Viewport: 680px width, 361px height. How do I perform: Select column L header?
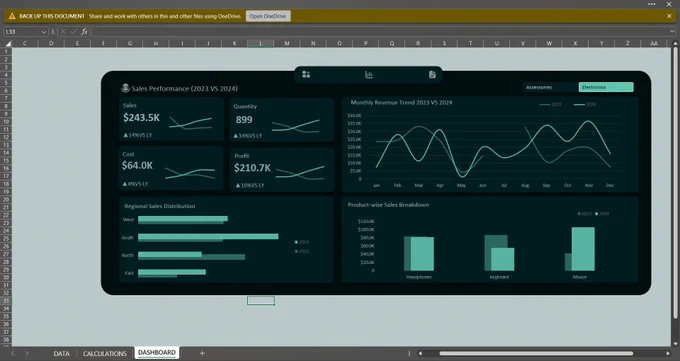tap(261, 43)
